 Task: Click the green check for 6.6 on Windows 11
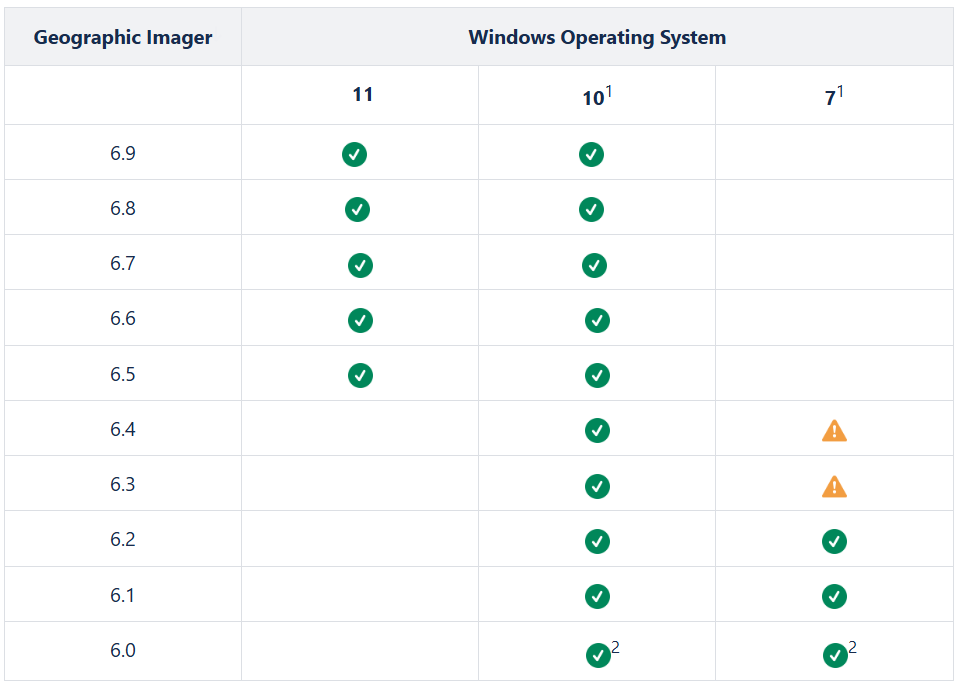(x=361, y=320)
